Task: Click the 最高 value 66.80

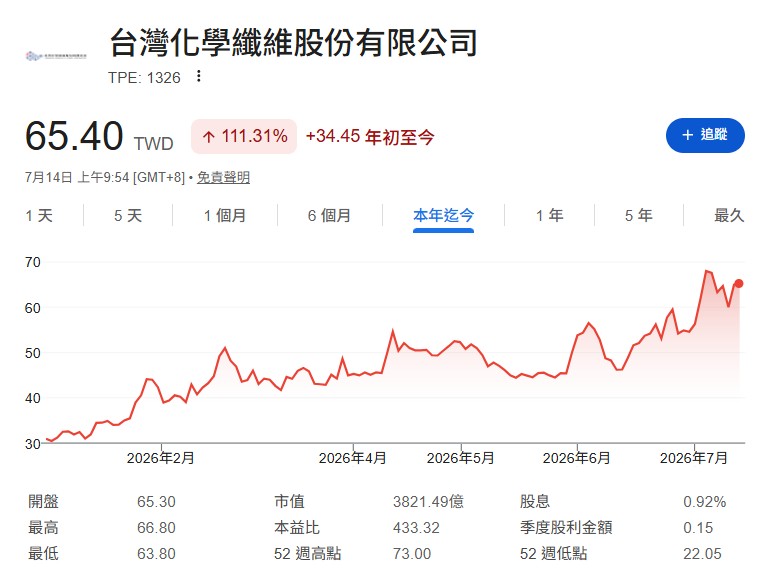Action: tap(156, 528)
